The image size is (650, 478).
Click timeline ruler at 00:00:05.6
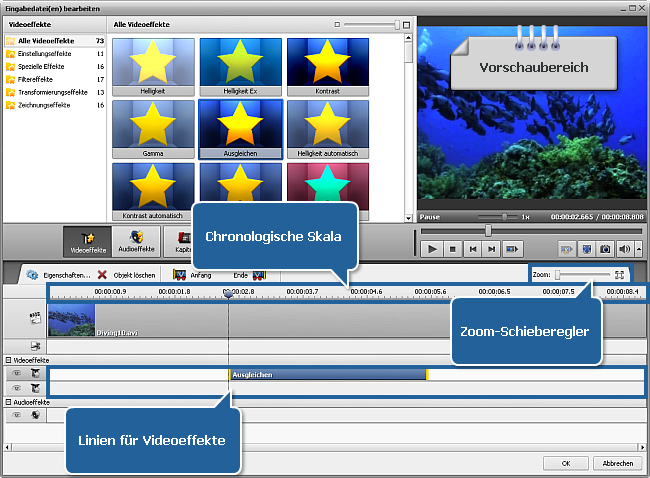point(430,291)
